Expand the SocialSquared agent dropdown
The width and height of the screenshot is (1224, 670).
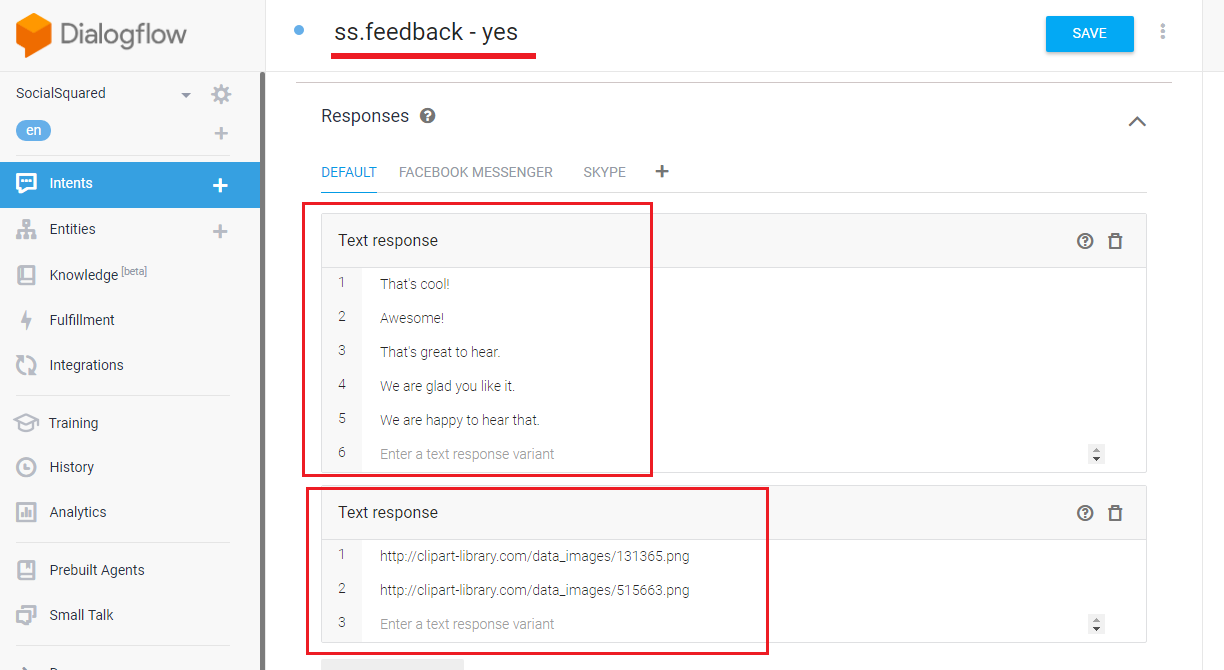(x=186, y=95)
